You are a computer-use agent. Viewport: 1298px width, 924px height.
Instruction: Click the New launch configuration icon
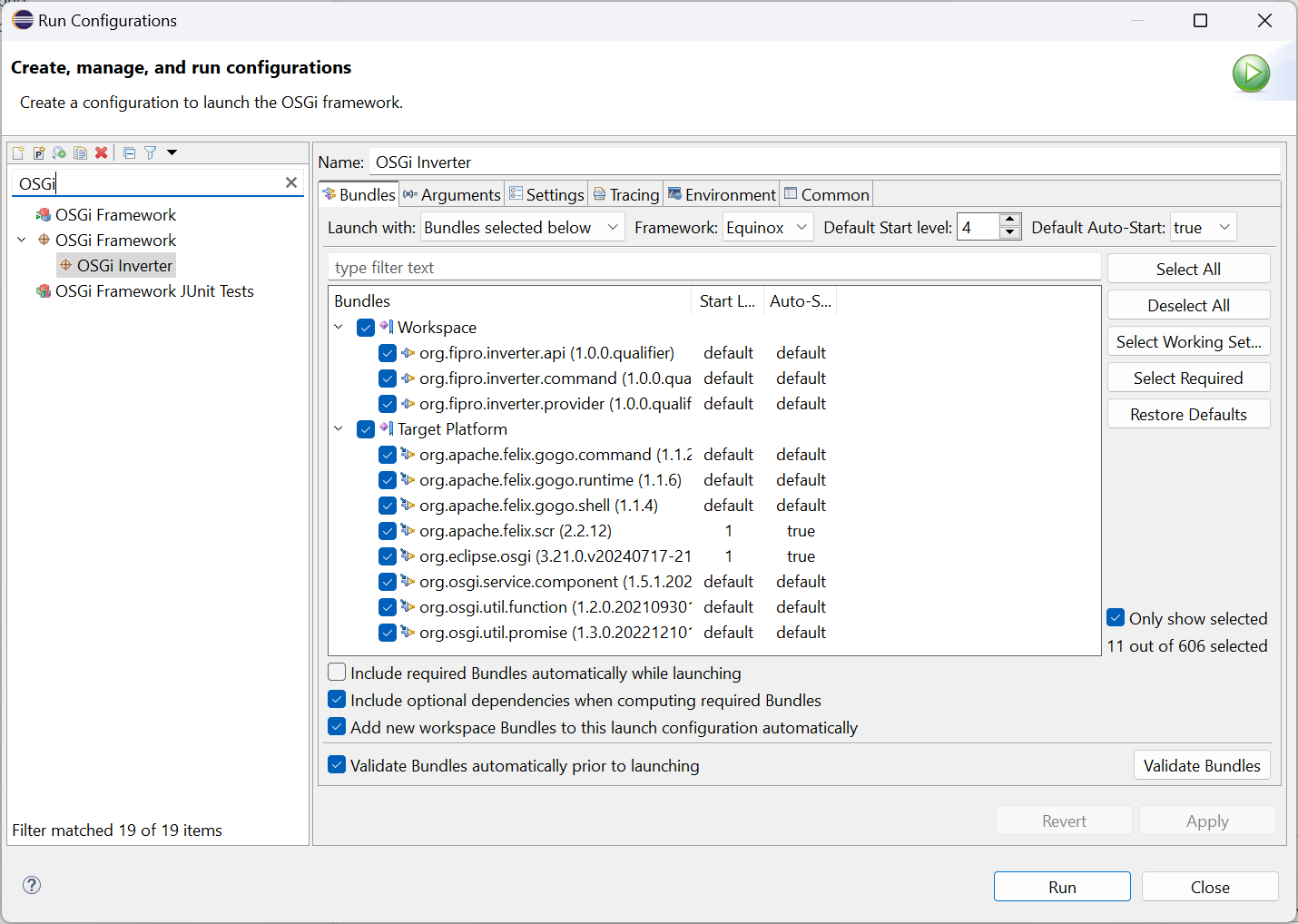point(18,152)
